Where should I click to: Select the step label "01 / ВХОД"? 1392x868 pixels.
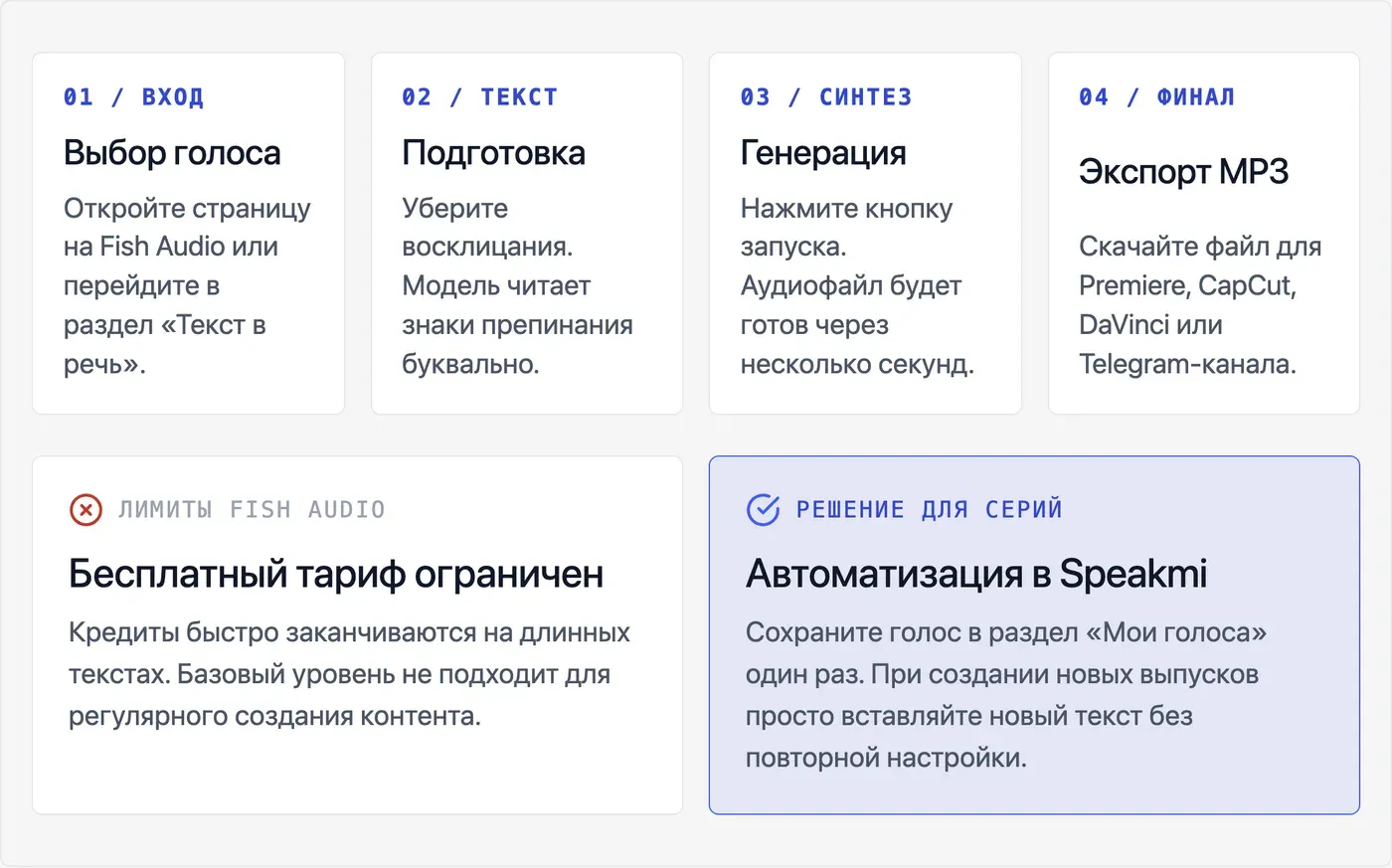tap(133, 97)
